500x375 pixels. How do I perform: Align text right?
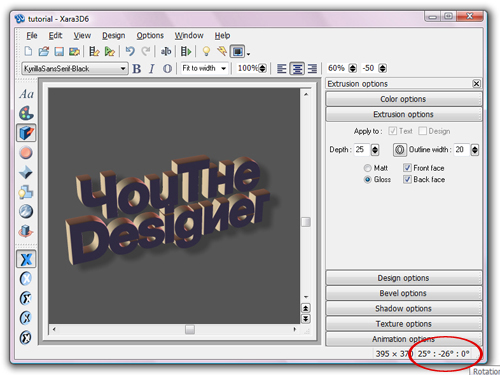[x=312, y=69]
